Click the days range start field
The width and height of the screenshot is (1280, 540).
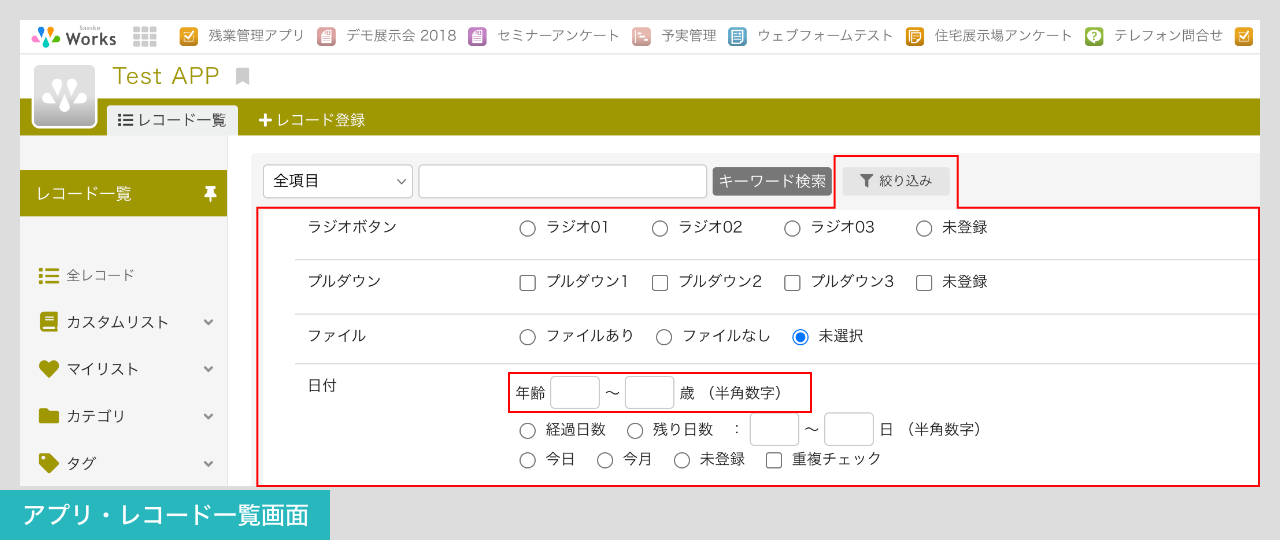tap(774, 429)
